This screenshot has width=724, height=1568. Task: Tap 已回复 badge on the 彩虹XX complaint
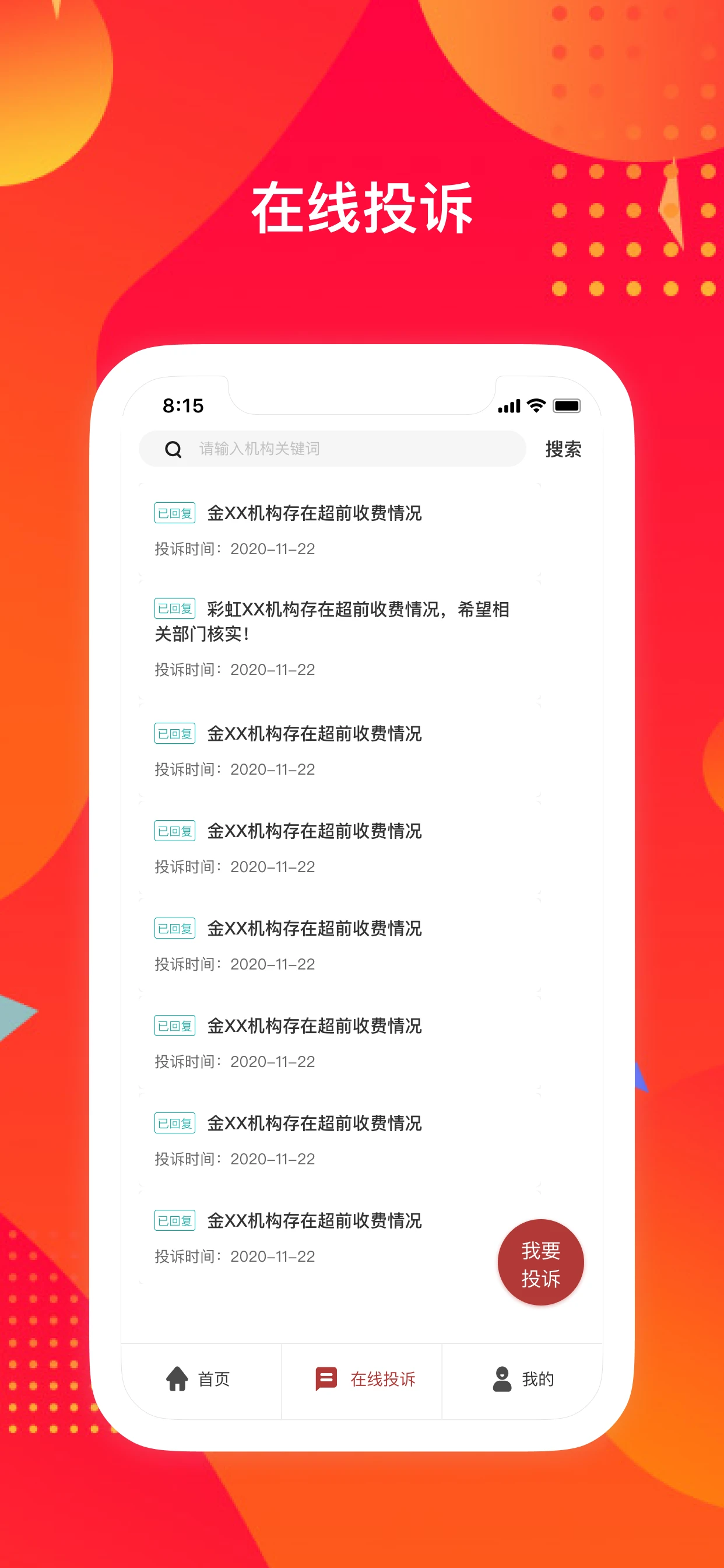175,608
